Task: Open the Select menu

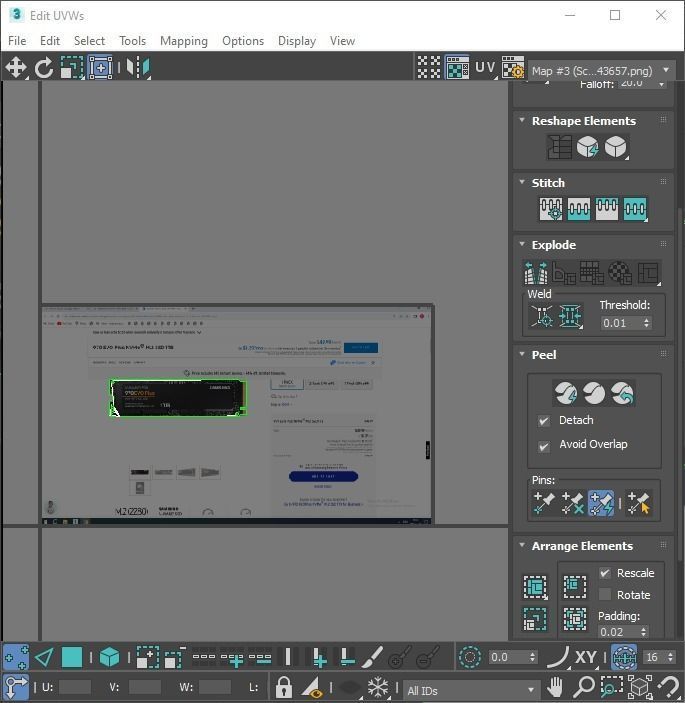Action: click(89, 41)
